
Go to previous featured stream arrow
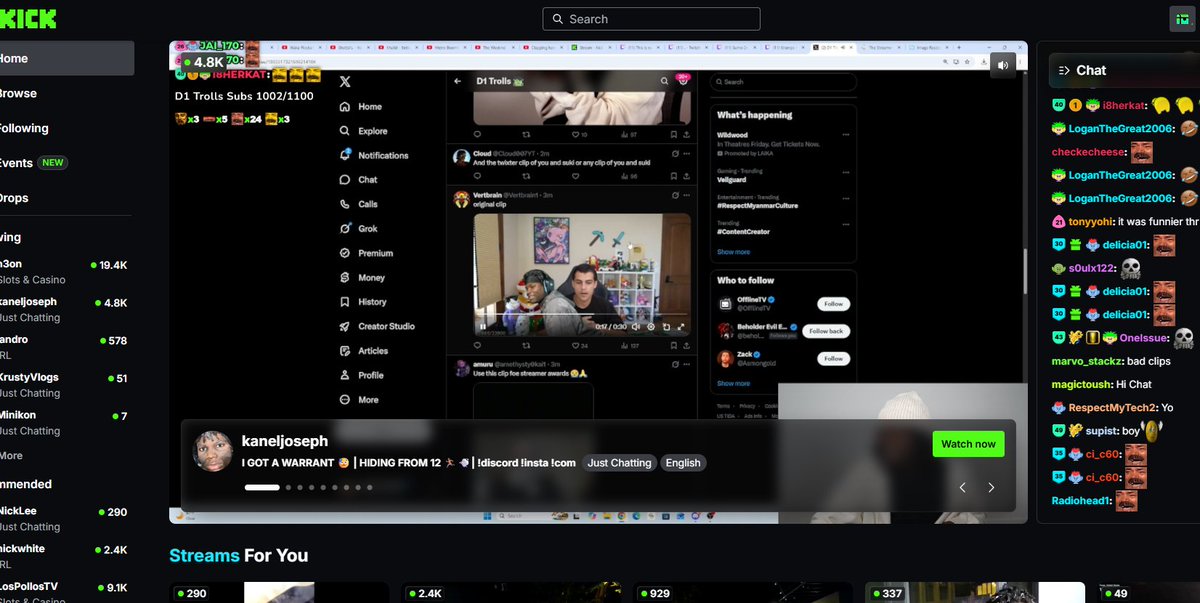pos(962,488)
